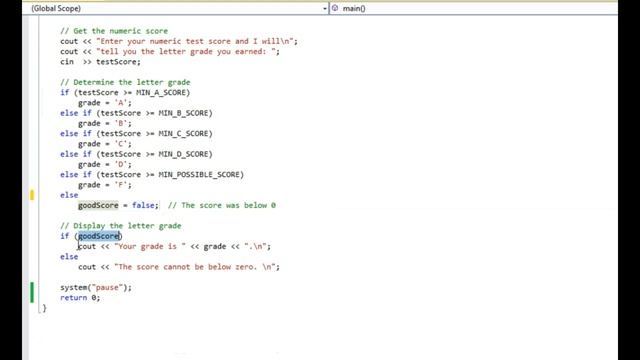
Task: Click the main() function icon
Action: point(335,8)
